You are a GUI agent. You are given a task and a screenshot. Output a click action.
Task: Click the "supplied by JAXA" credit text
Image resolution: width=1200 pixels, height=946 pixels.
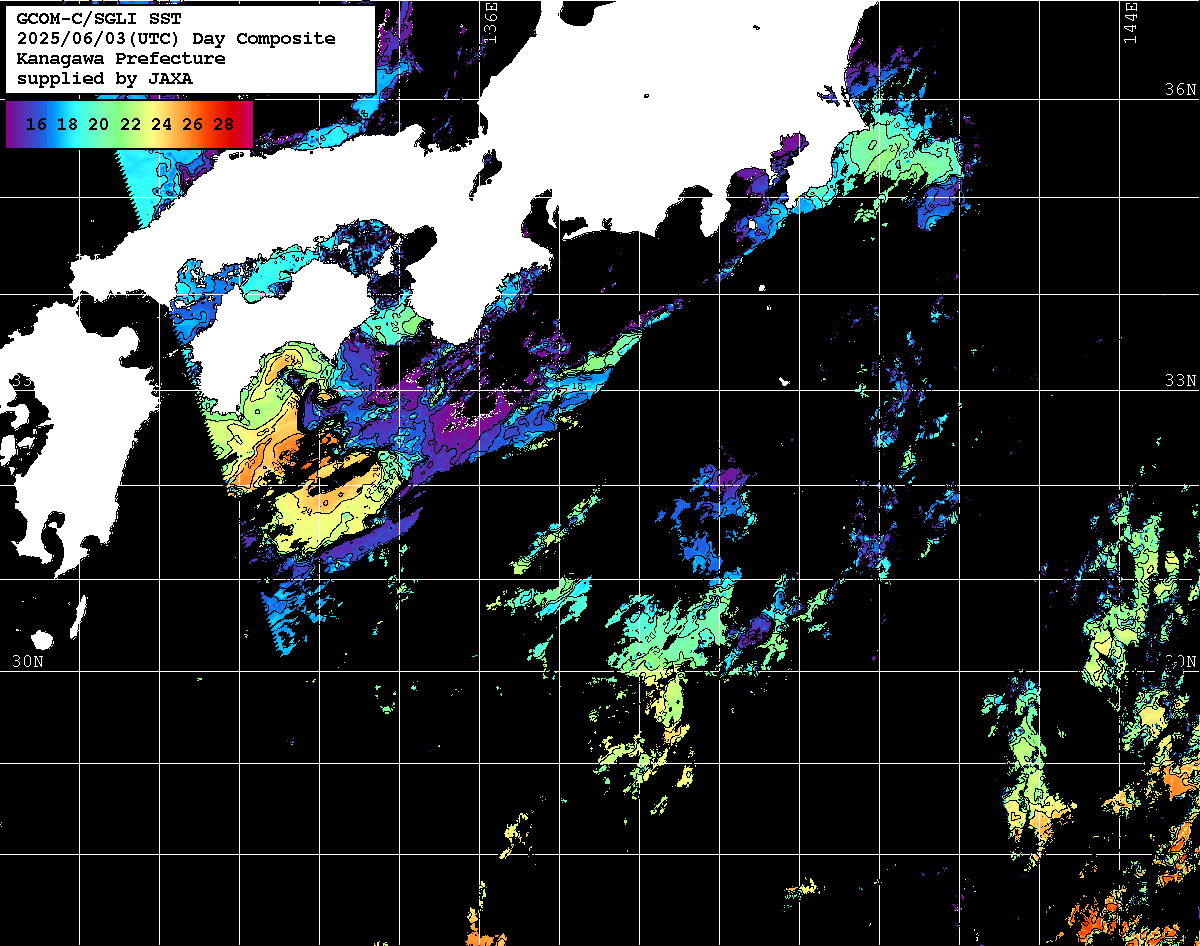point(104,78)
